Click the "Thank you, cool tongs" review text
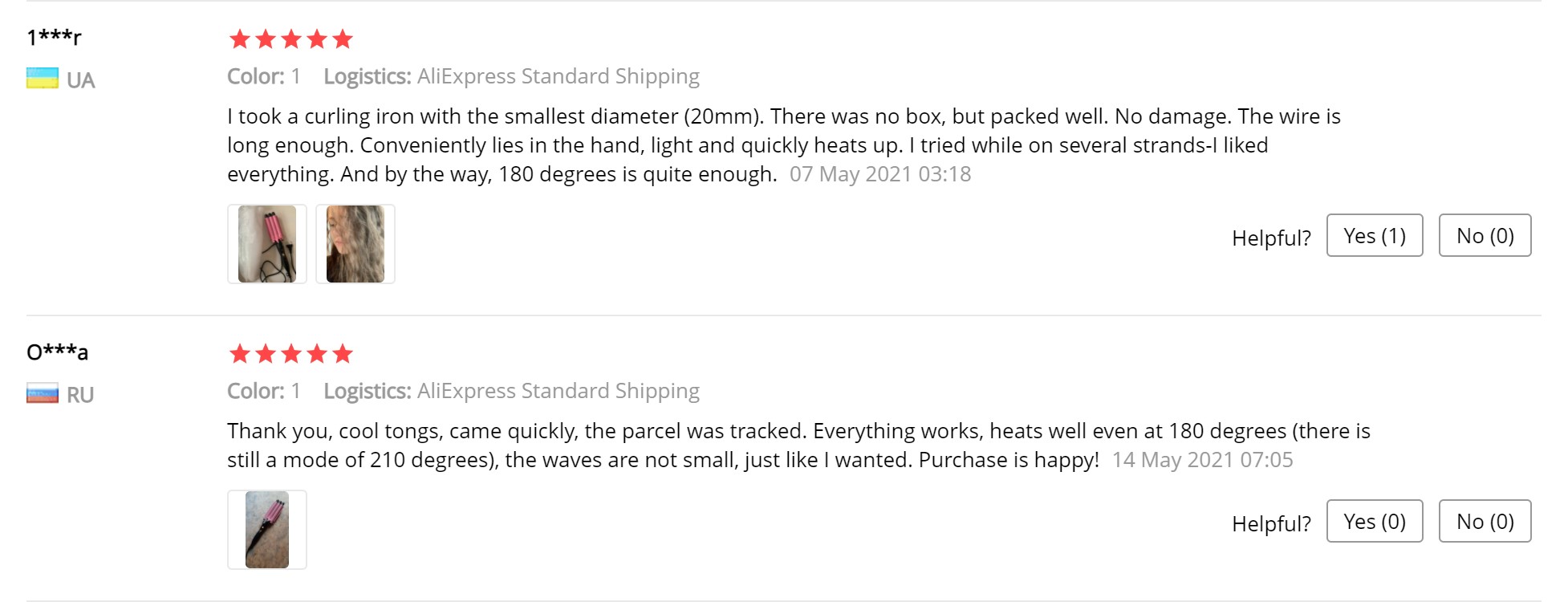This screenshot has width=1568, height=602. (798, 445)
